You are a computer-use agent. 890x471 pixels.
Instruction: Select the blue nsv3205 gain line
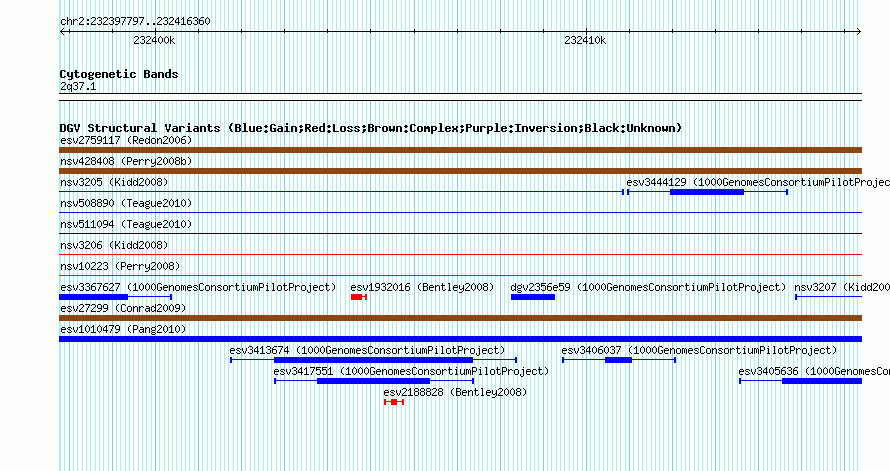[x=342, y=192]
